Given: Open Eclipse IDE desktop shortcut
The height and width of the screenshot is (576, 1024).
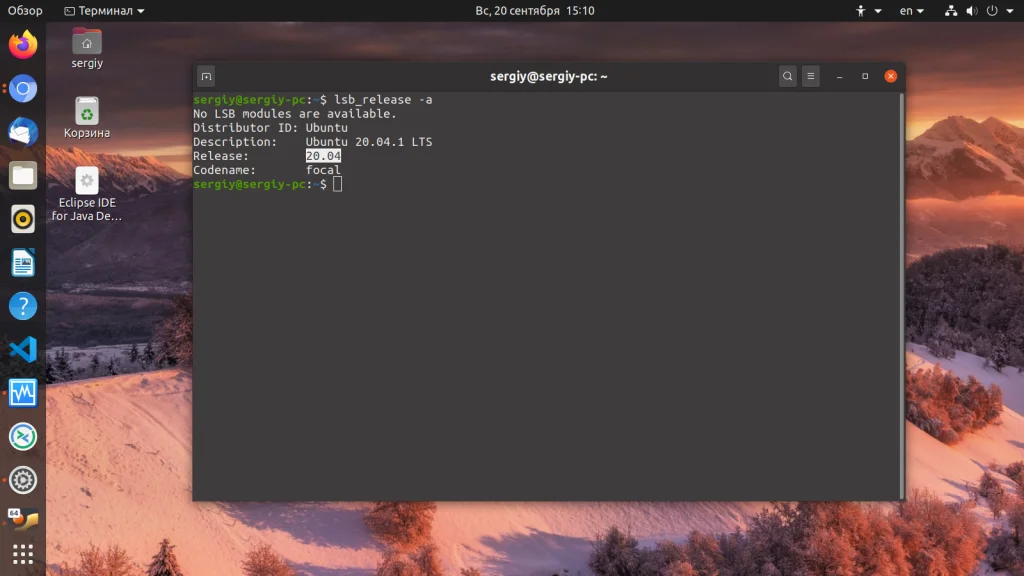Looking at the screenshot, I should click(87, 194).
